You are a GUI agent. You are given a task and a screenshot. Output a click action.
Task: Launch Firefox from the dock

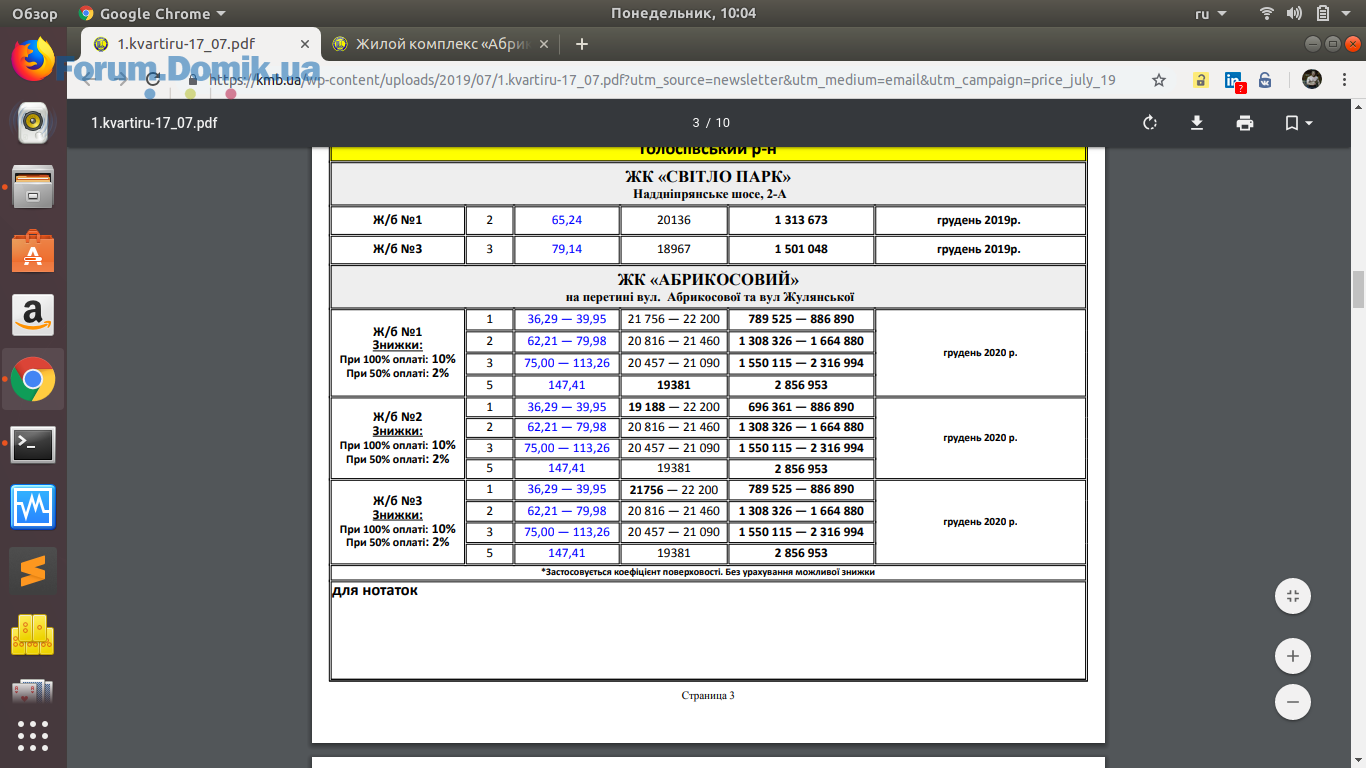[x=33, y=59]
